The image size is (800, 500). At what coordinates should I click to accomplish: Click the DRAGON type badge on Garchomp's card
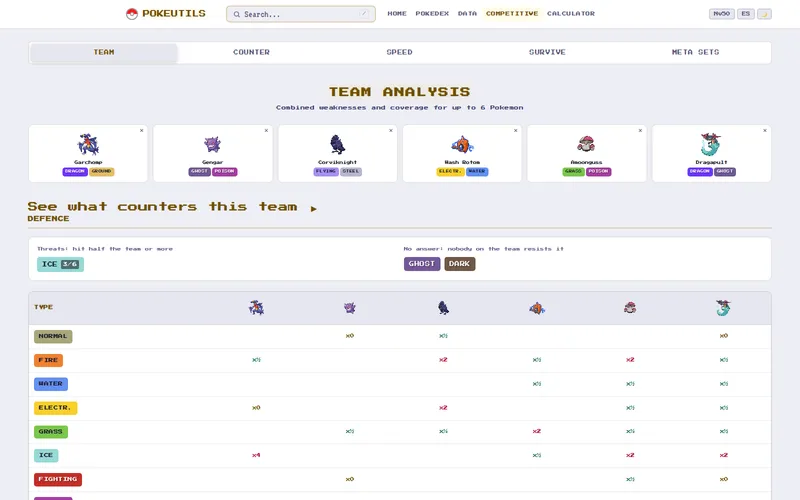point(75,172)
